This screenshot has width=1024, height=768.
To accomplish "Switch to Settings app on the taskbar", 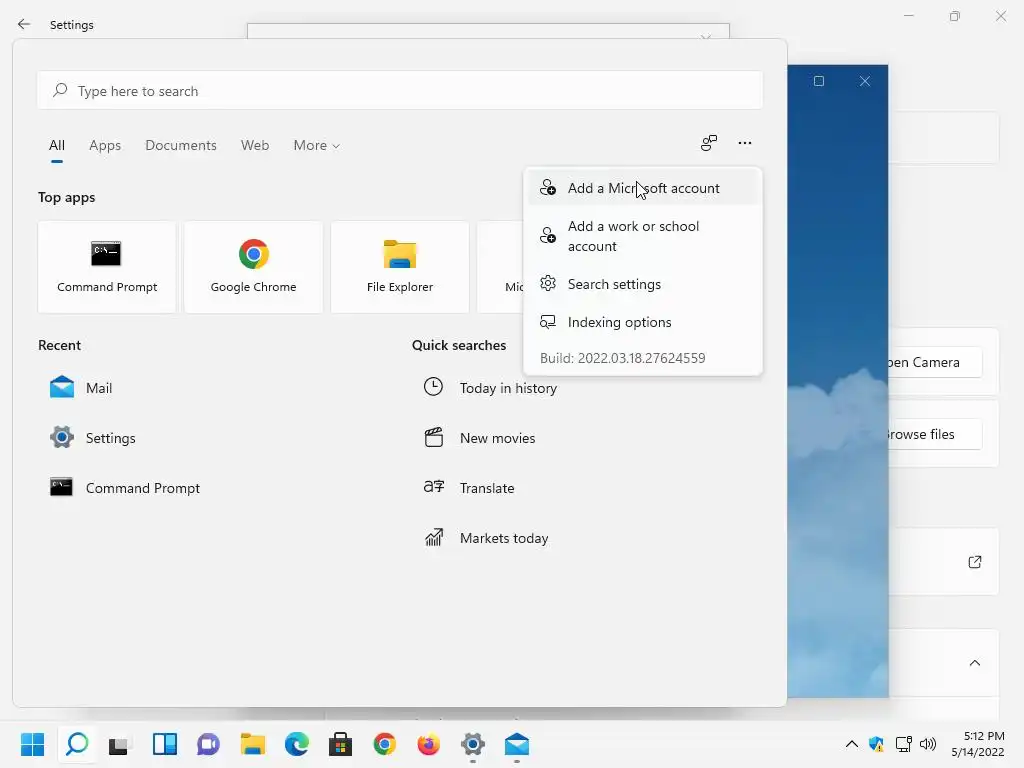I will [473, 744].
